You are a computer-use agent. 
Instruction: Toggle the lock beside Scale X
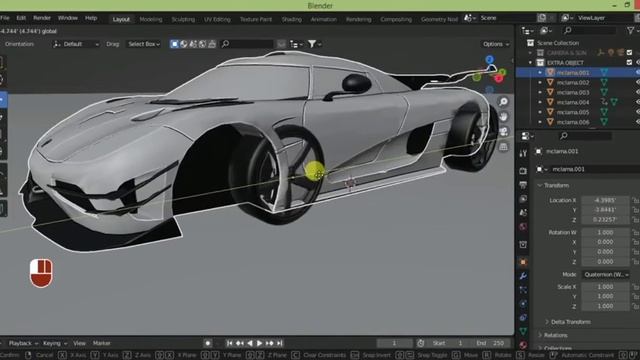636,287
